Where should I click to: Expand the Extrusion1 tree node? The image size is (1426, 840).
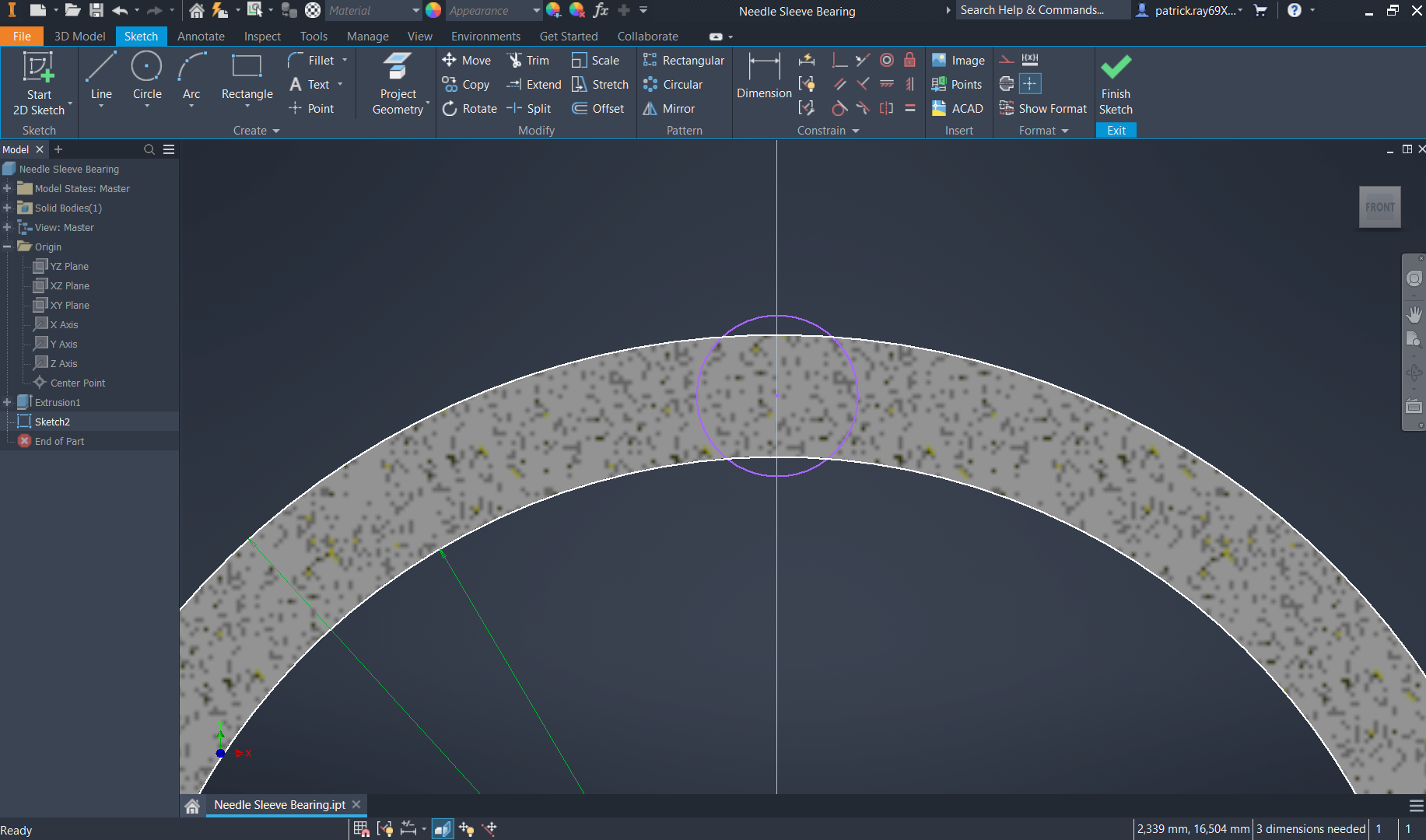click(x=7, y=402)
